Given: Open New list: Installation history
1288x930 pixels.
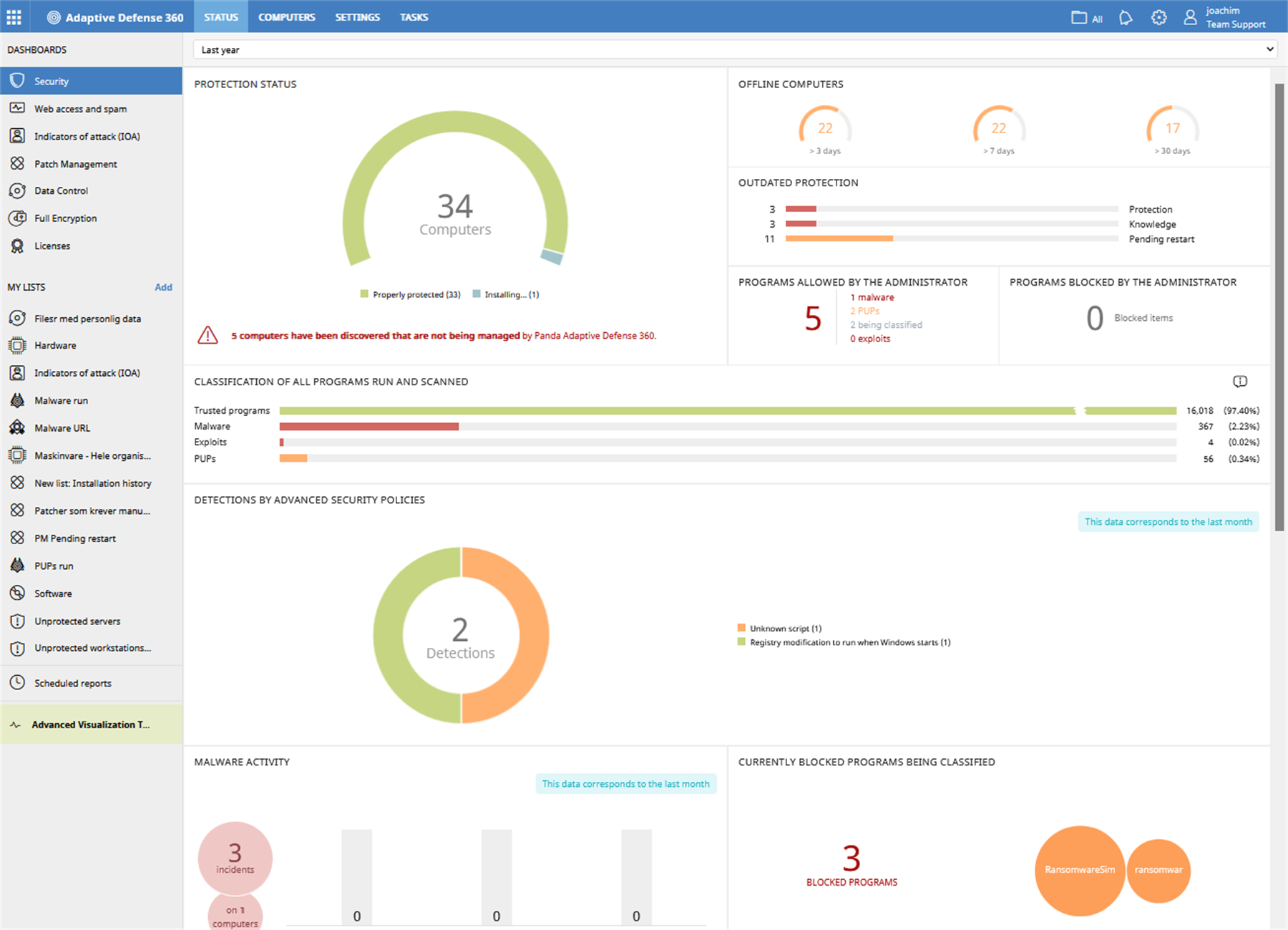Looking at the screenshot, I should pyautogui.click(x=92, y=483).
